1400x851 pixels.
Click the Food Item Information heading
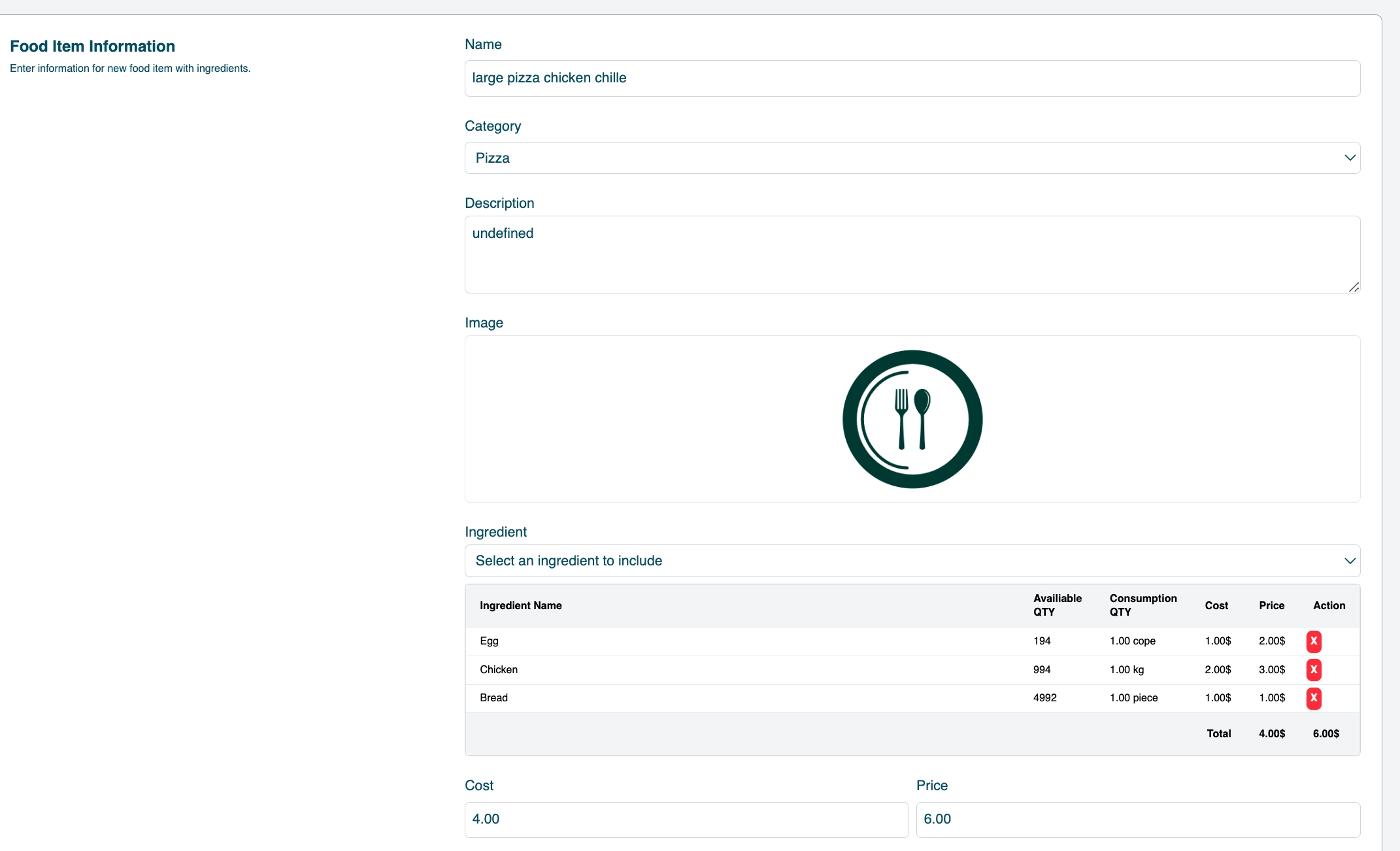coord(92,46)
